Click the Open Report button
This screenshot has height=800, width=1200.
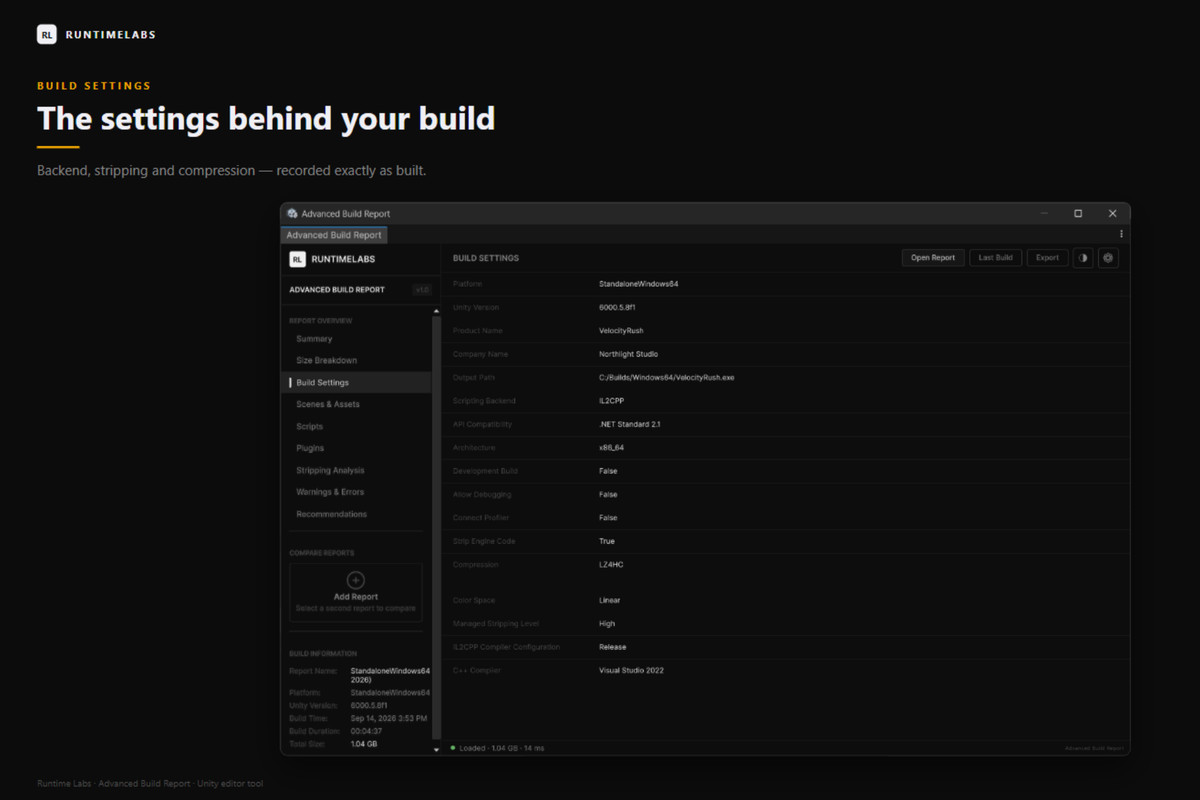tap(933, 258)
